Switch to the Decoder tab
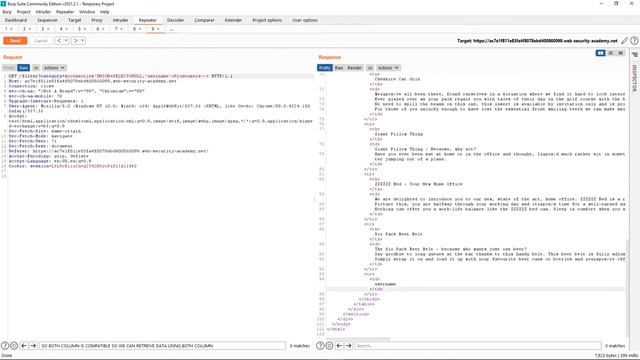The width and height of the screenshot is (640, 360). pos(176,20)
